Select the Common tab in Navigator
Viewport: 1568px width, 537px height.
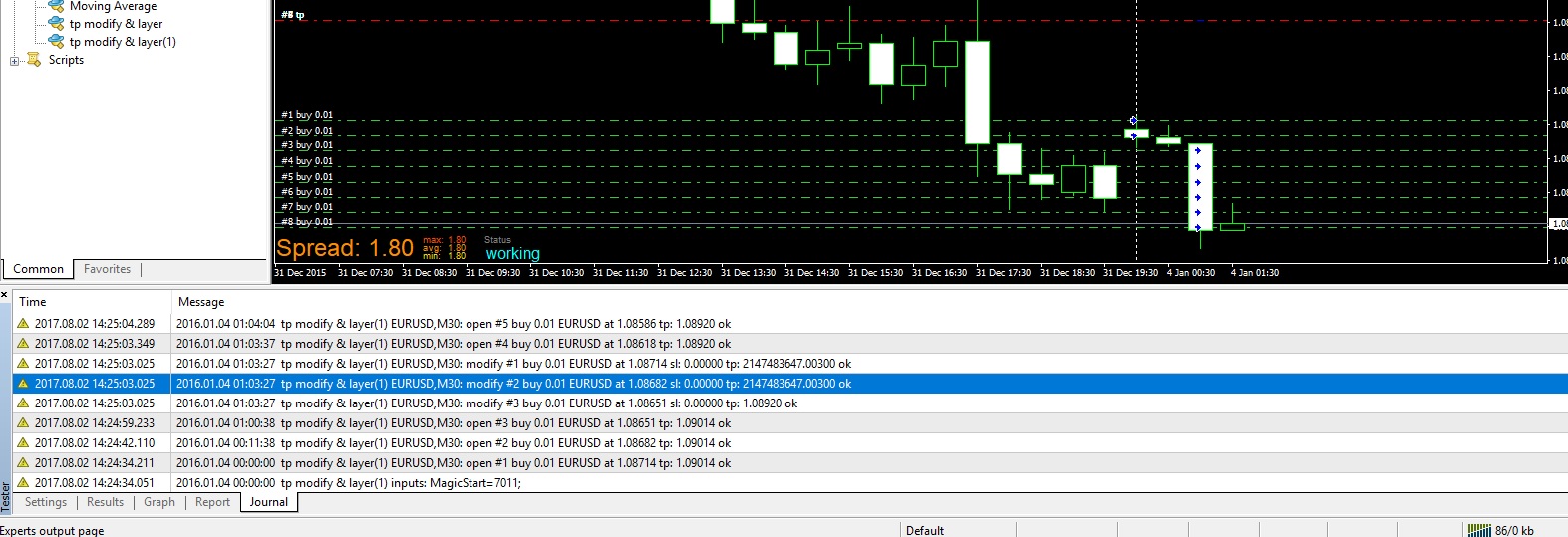(38, 269)
